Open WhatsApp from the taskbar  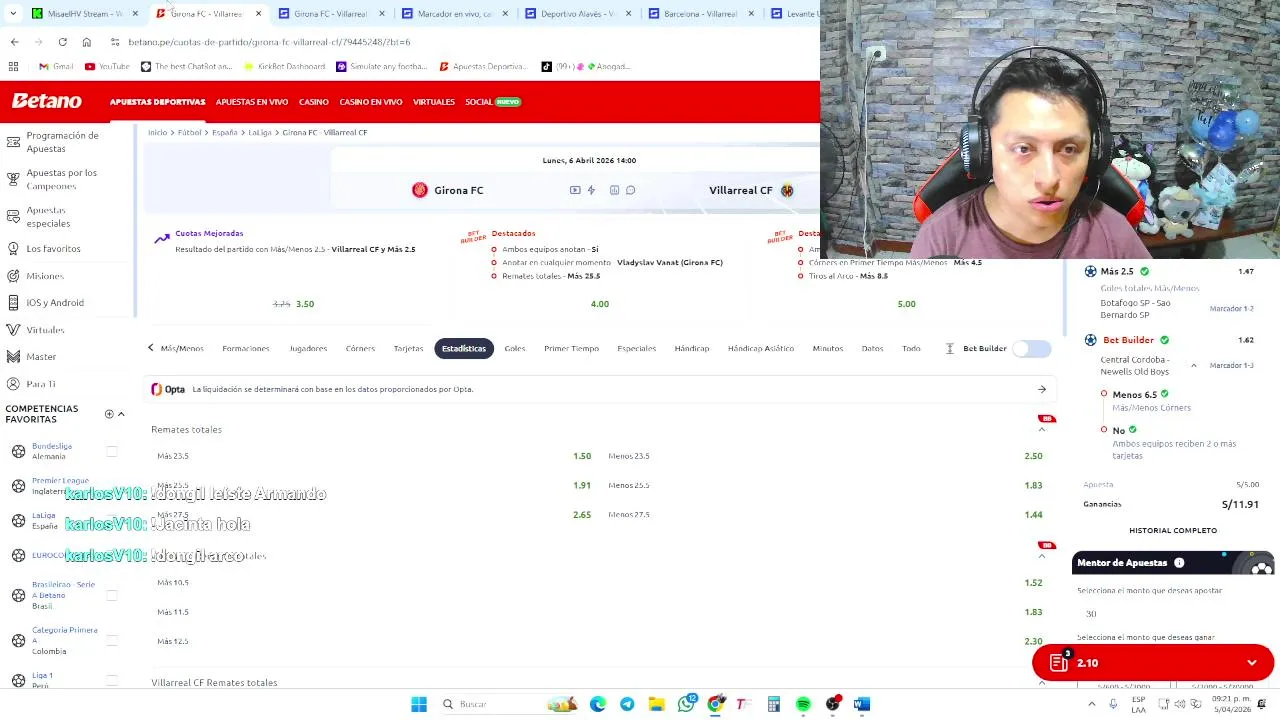(686, 704)
